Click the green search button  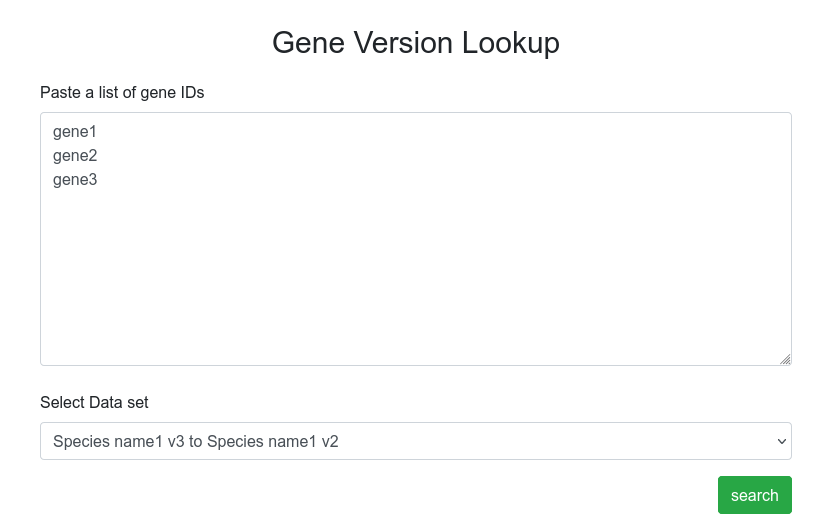coord(755,495)
